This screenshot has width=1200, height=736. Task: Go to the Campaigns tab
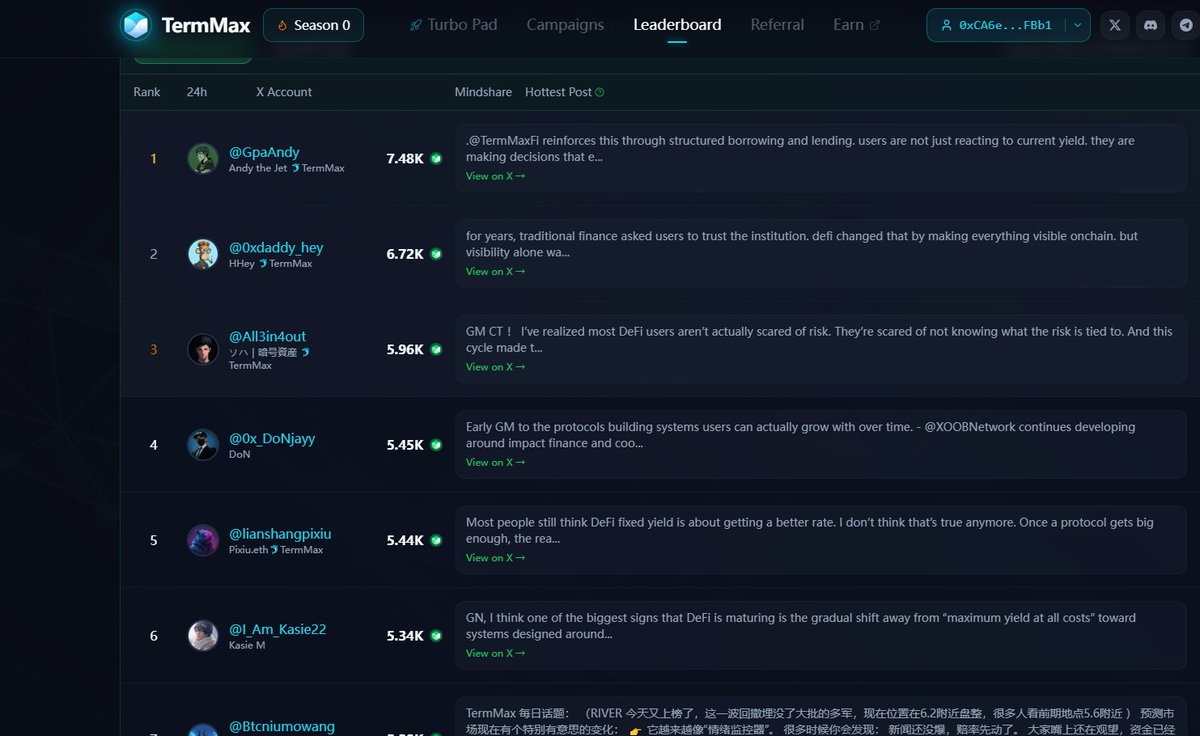click(x=565, y=25)
